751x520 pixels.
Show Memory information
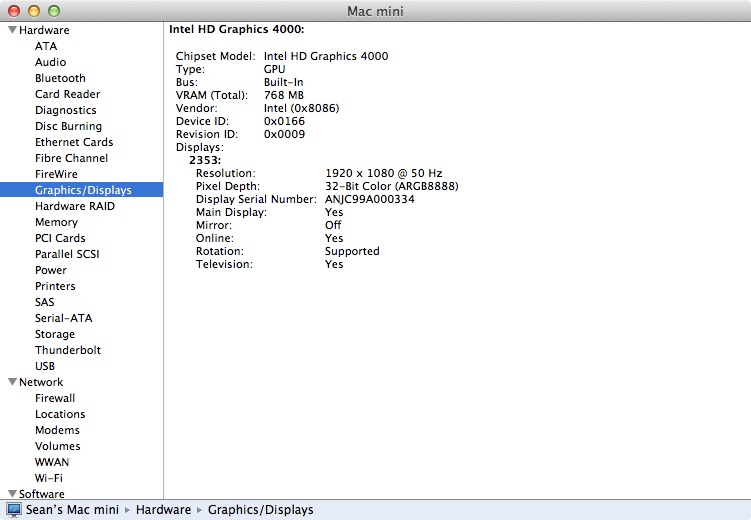56,222
